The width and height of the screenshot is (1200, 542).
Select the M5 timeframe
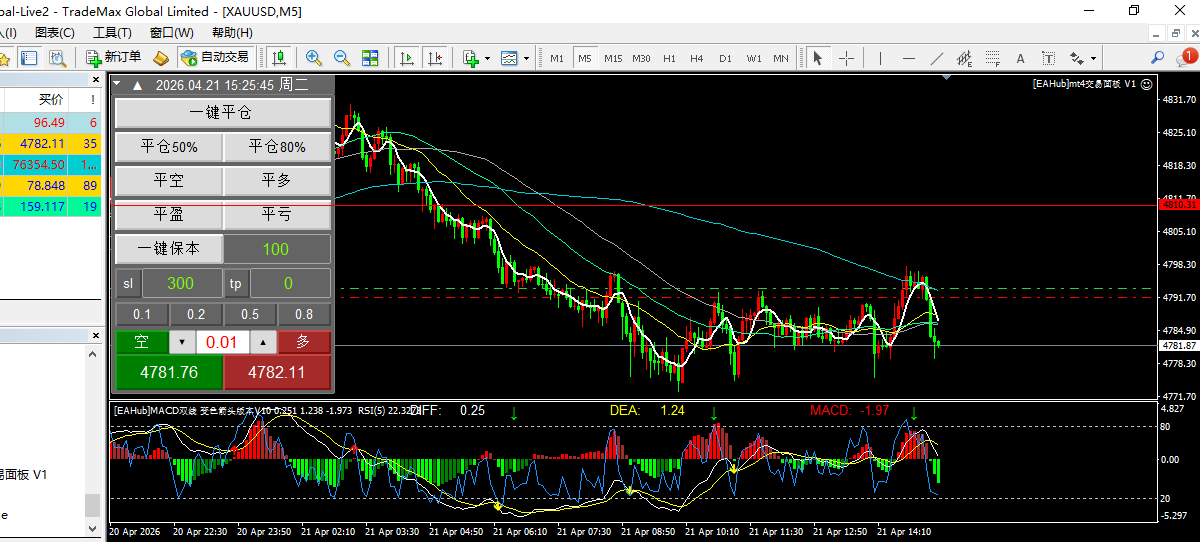[x=585, y=58]
